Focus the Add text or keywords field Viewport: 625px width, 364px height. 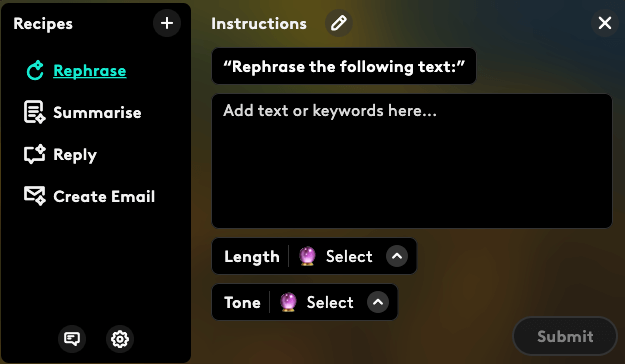click(x=412, y=161)
